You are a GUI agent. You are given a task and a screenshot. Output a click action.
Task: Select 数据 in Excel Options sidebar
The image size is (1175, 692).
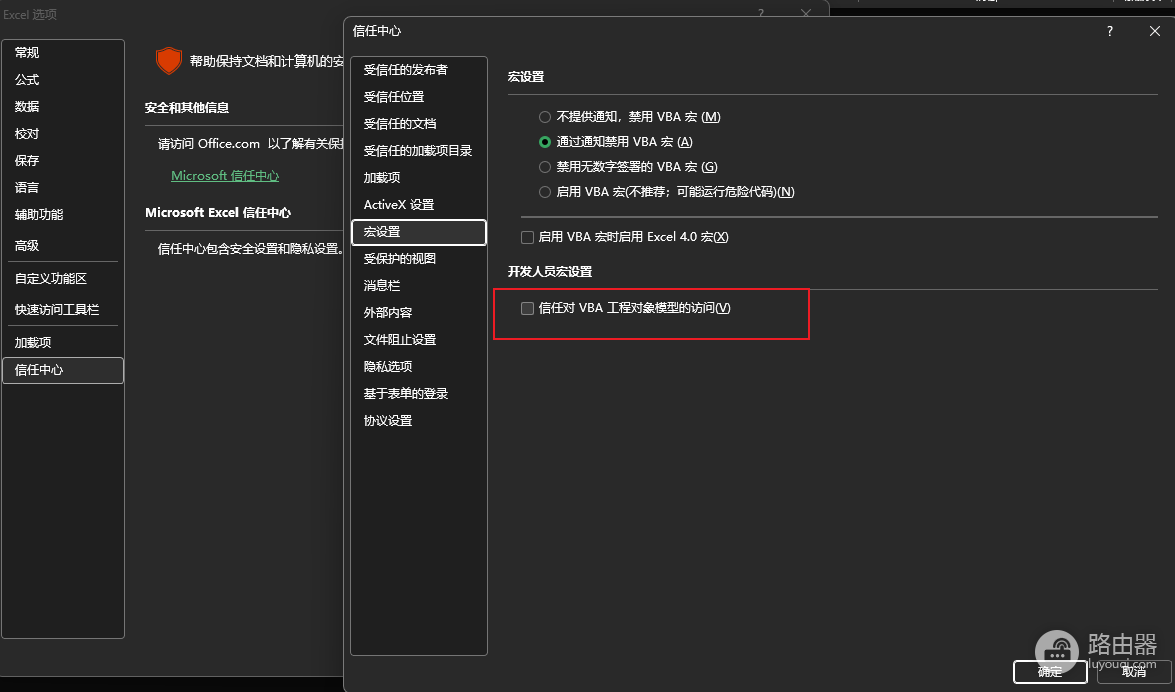tap(63, 106)
